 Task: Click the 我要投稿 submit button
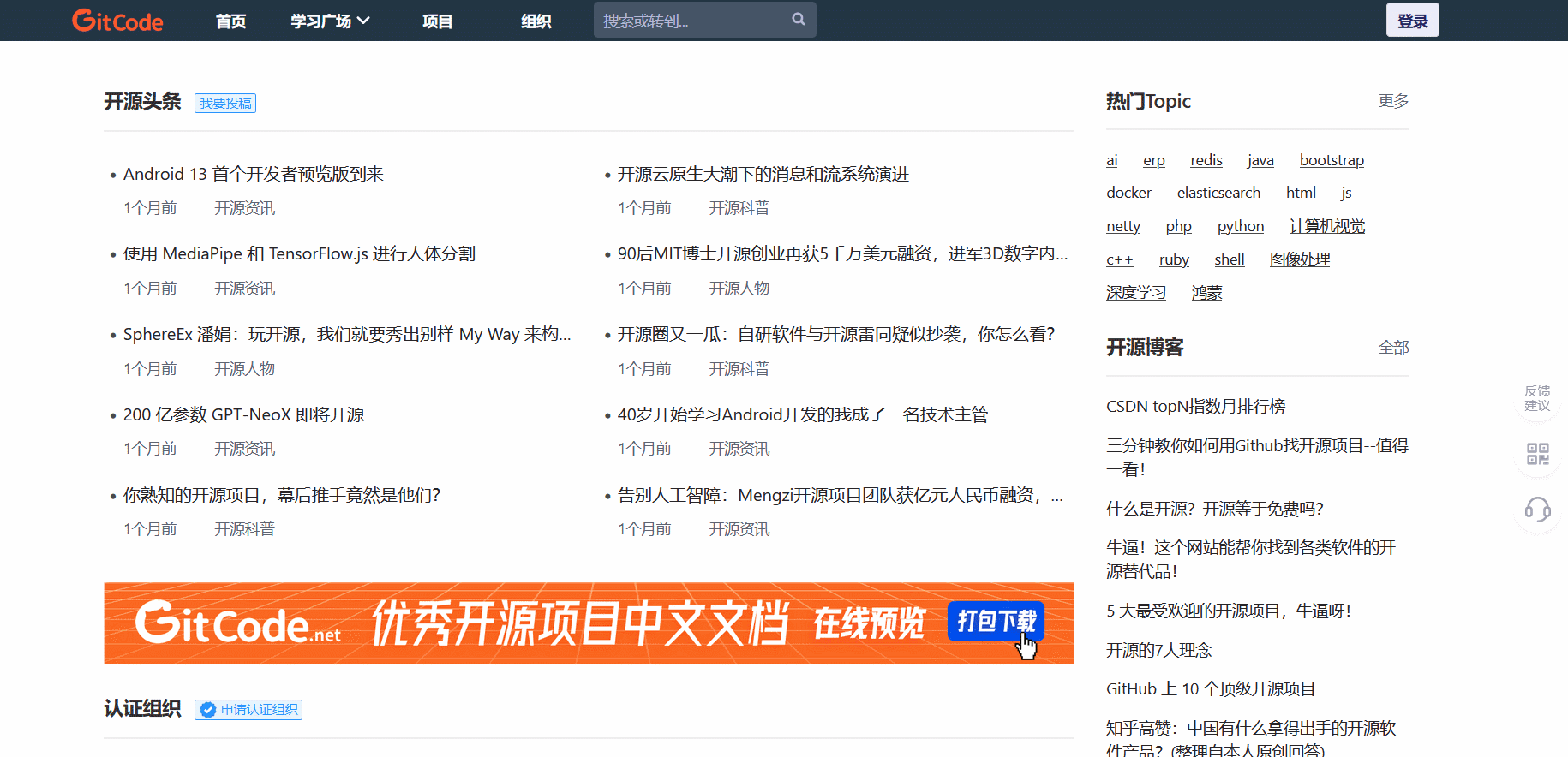(x=225, y=104)
